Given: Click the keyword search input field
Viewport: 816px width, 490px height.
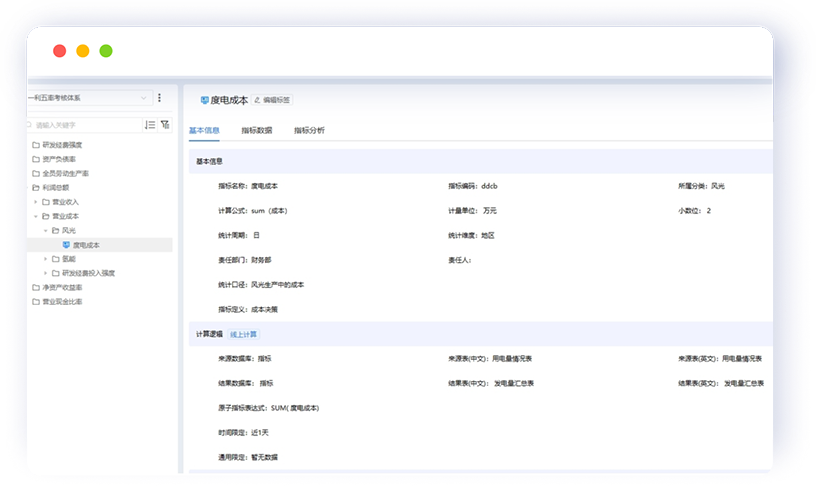Looking at the screenshot, I should [85, 125].
